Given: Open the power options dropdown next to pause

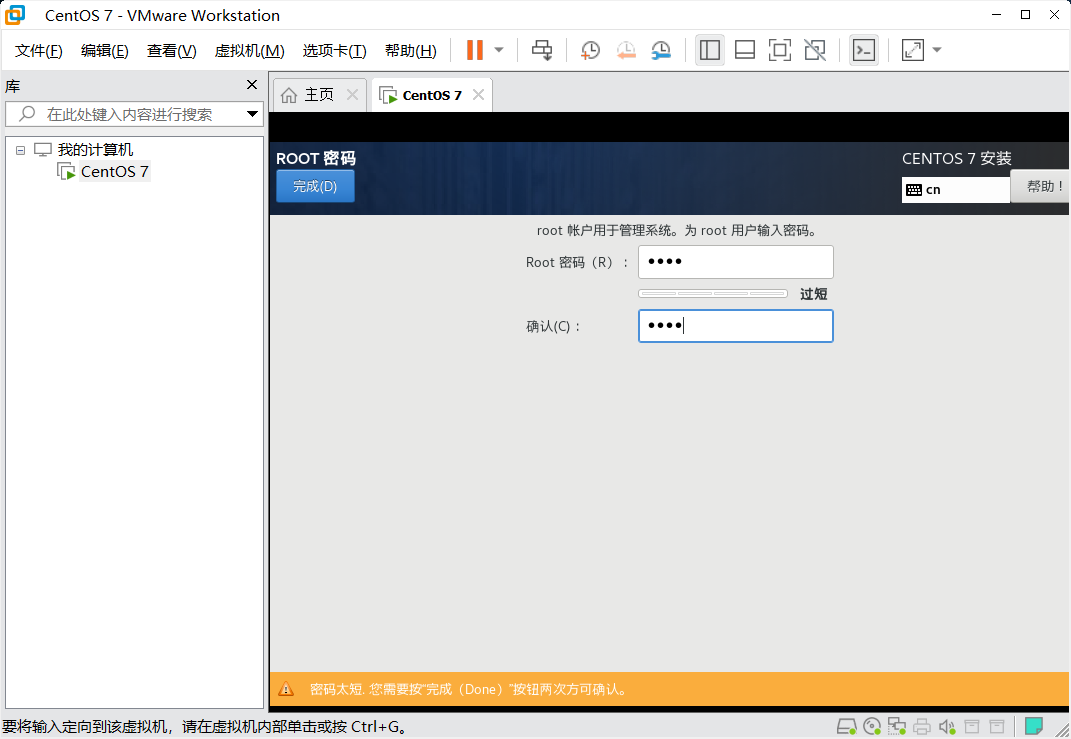Looking at the screenshot, I should click(x=499, y=50).
